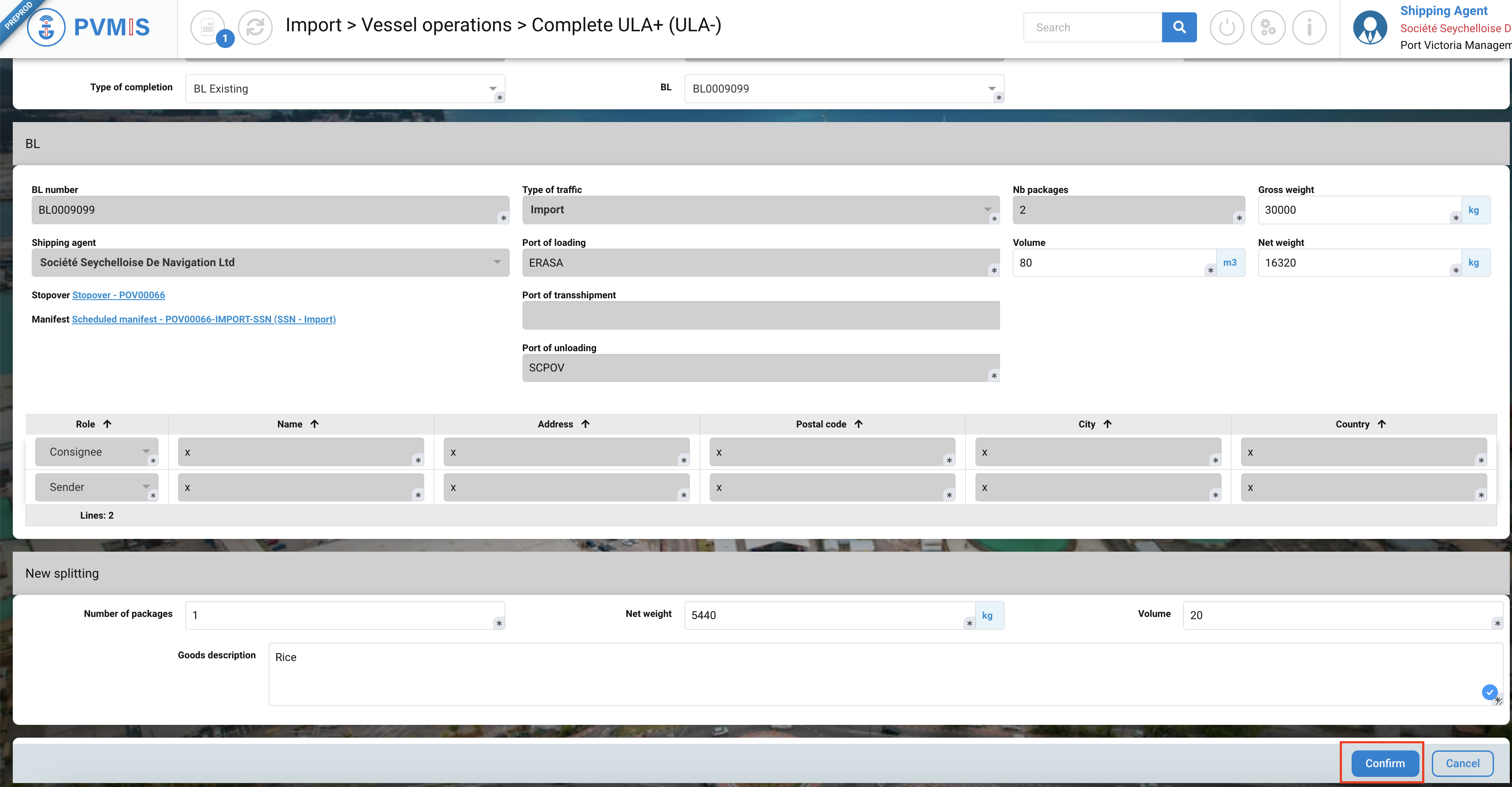Open the Consignee role dropdown
The width and height of the screenshot is (1512, 787).
point(145,452)
